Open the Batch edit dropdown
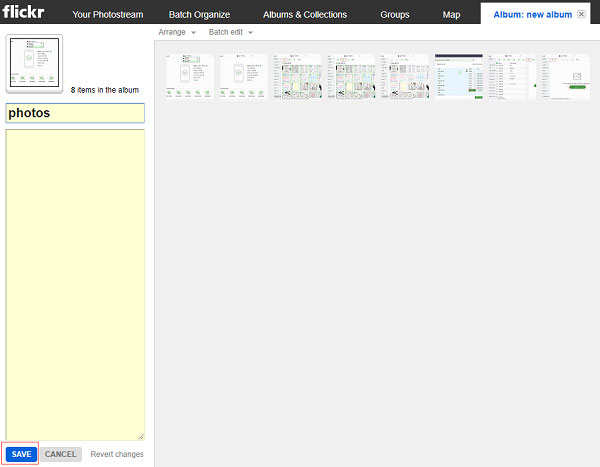600x467 pixels. [x=230, y=32]
